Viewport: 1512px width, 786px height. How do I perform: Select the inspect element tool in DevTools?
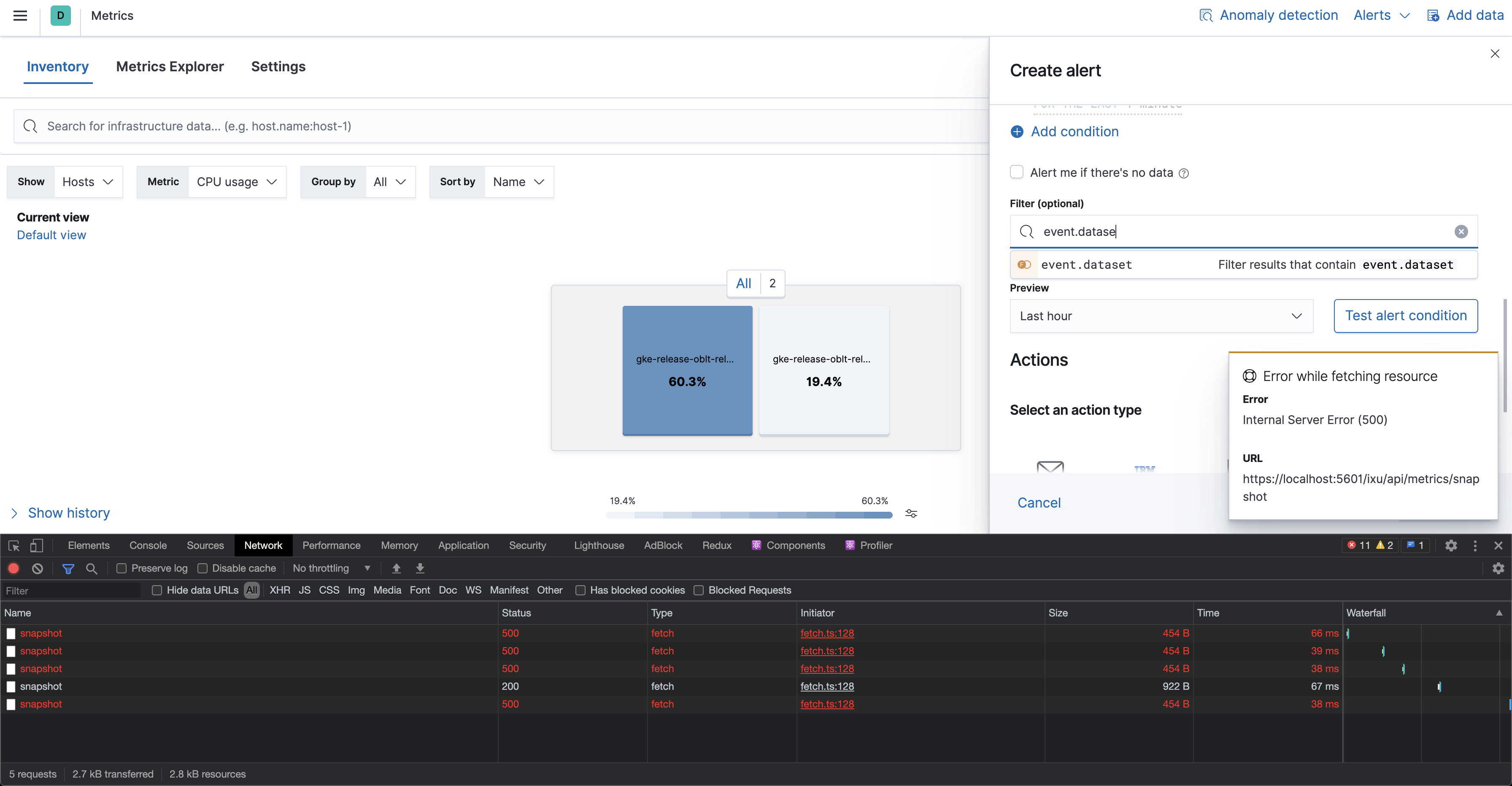tap(13, 546)
